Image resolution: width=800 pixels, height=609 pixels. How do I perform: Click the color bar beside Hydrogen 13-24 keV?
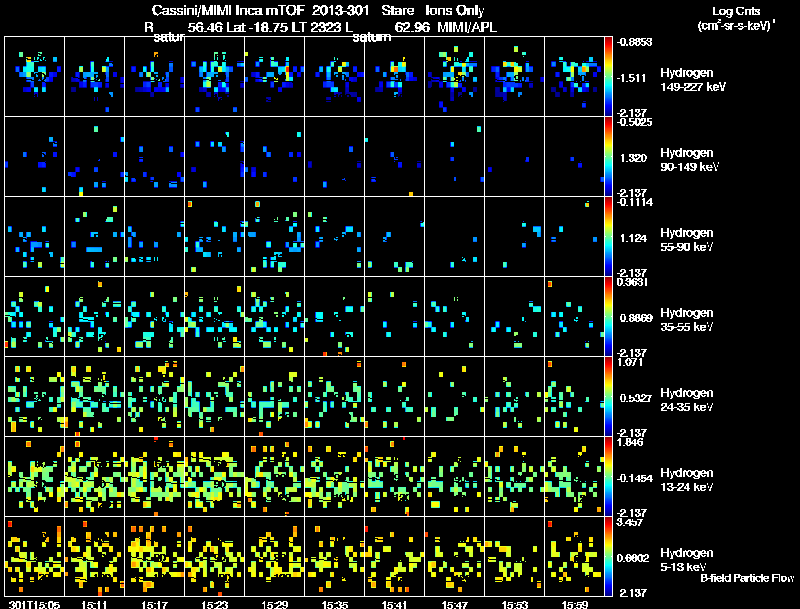[608, 477]
